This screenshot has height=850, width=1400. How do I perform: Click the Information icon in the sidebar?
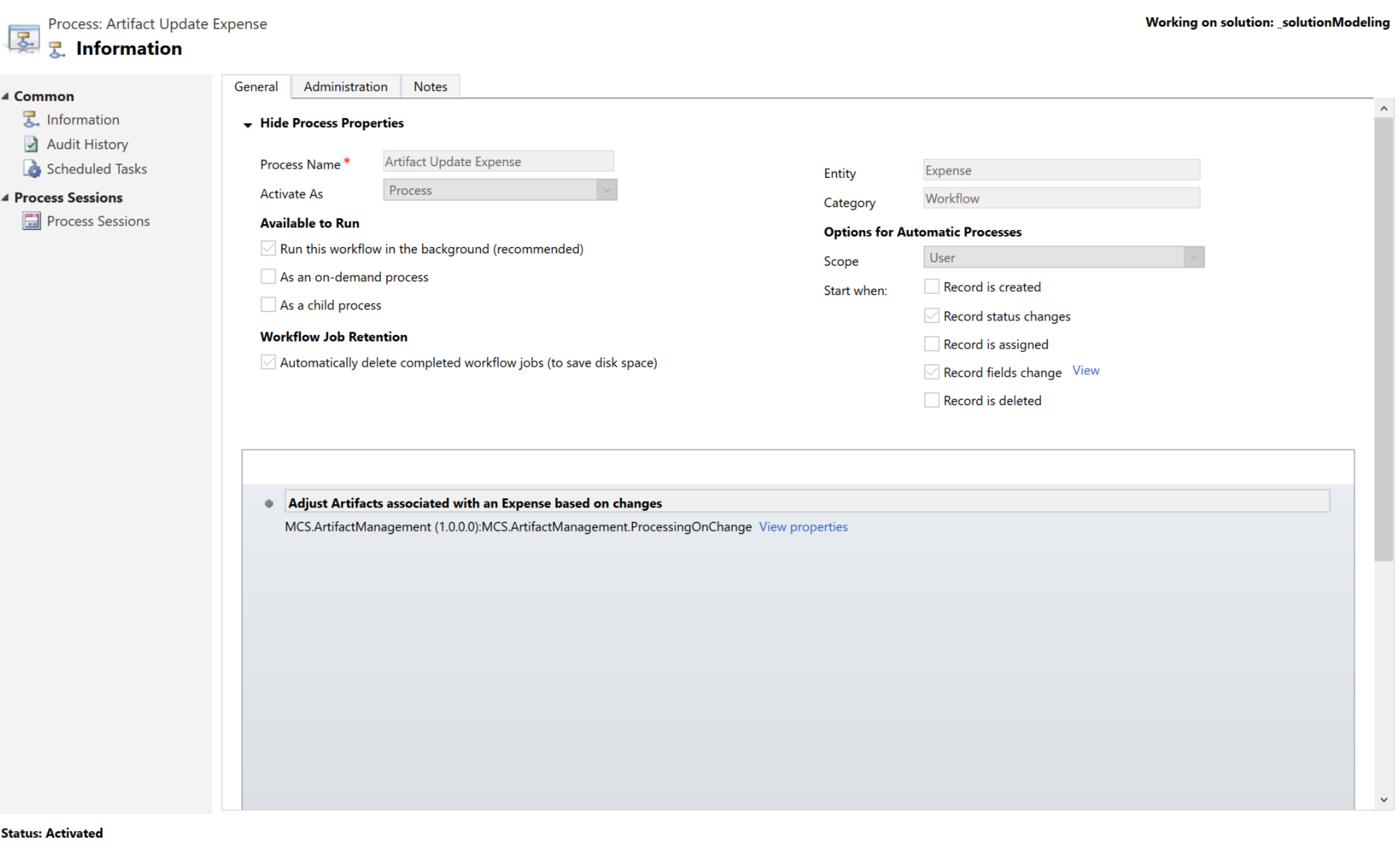[x=31, y=119]
